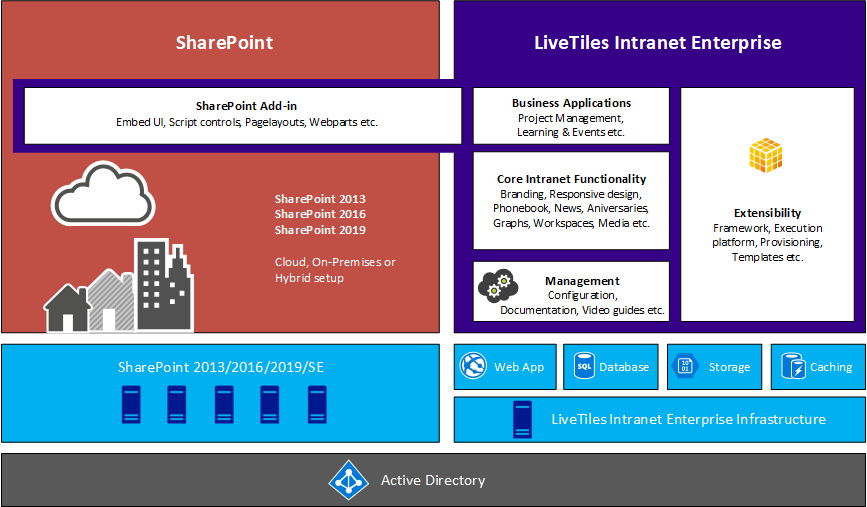The image size is (867, 507).
Task: Click the Active Directory label
Action: pyautogui.click(x=433, y=480)
